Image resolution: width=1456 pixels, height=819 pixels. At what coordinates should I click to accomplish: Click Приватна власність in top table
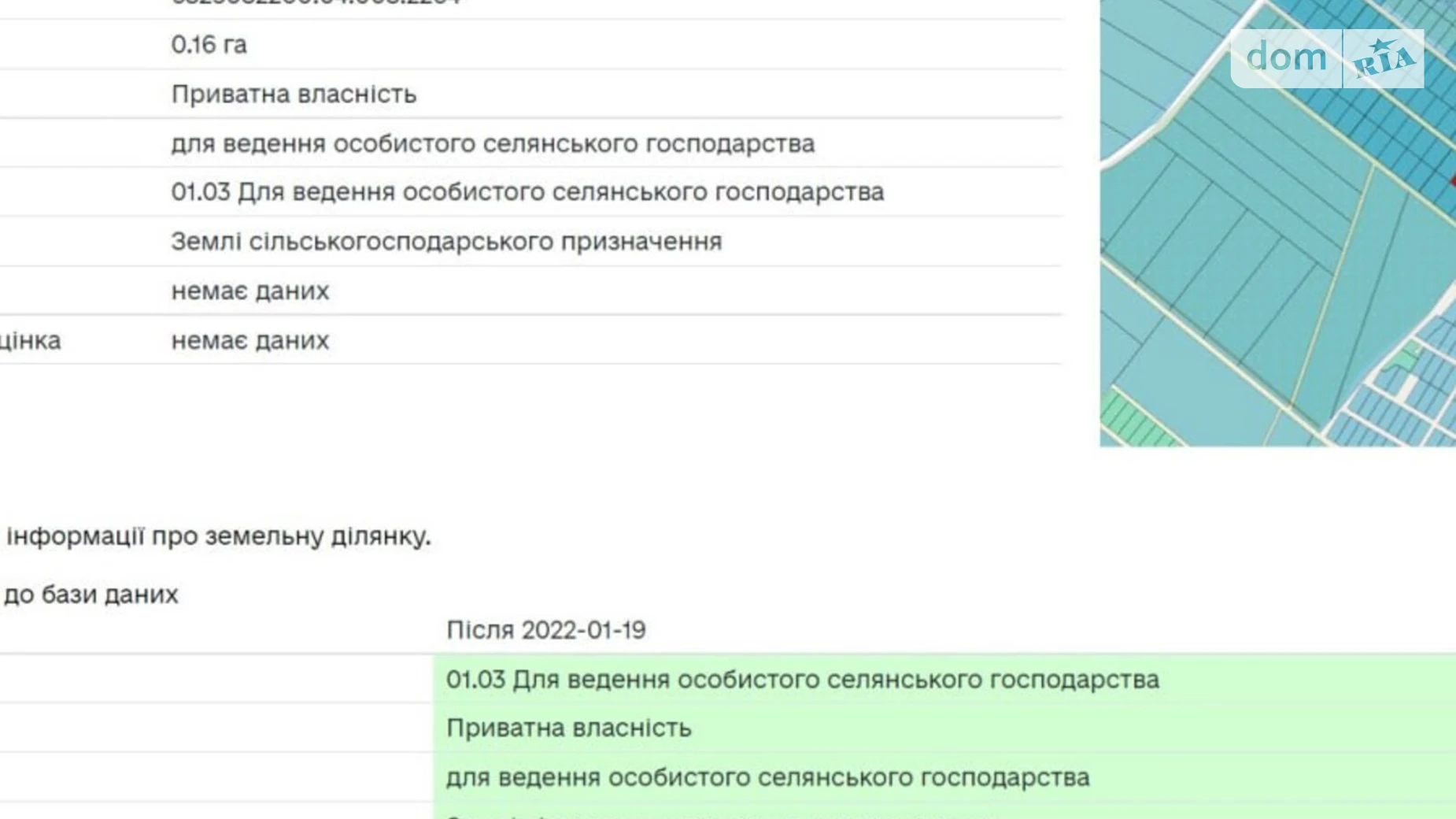tap(294, 94)
